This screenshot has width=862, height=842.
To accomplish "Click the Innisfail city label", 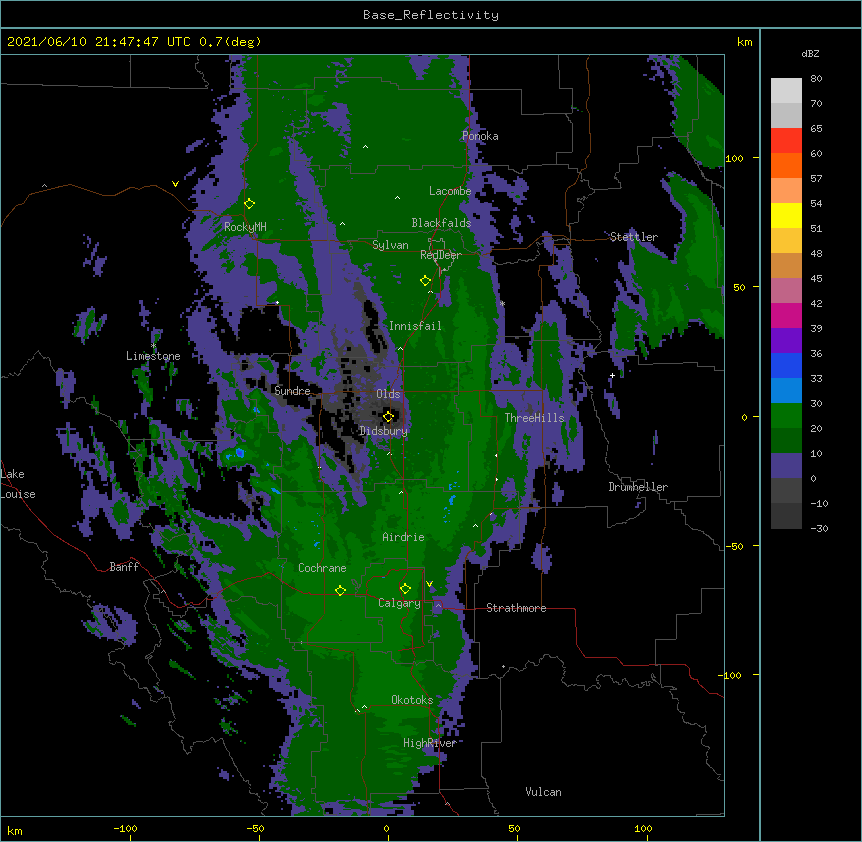I will (415, 326).
